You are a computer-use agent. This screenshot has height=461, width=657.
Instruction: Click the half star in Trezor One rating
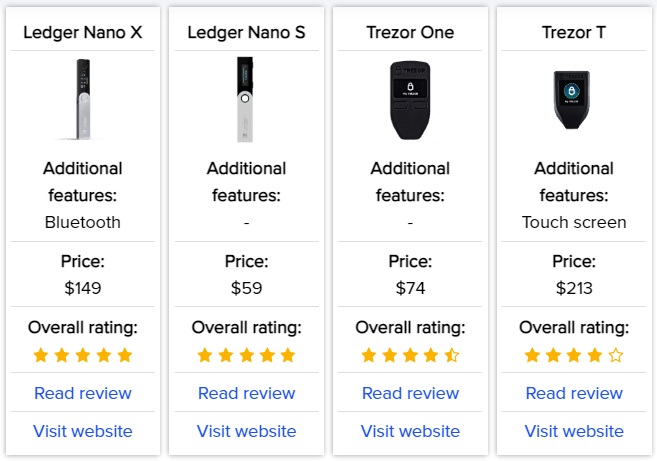(452, 355)
